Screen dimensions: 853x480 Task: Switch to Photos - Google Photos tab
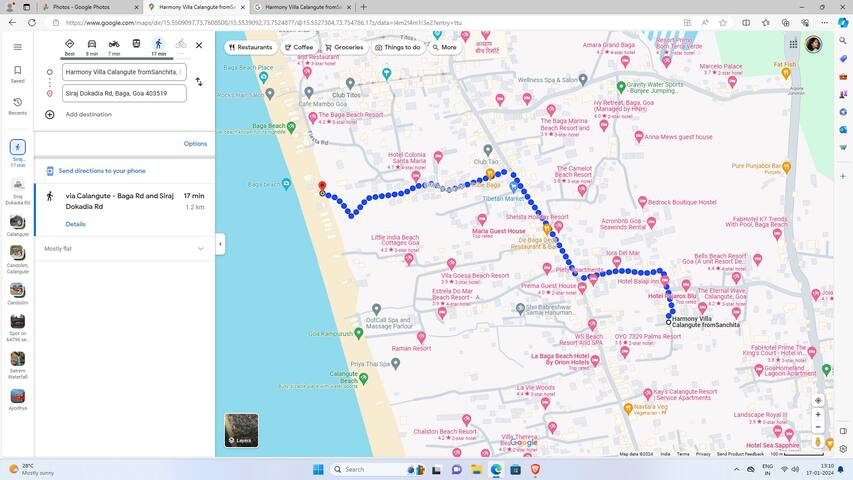75,7
